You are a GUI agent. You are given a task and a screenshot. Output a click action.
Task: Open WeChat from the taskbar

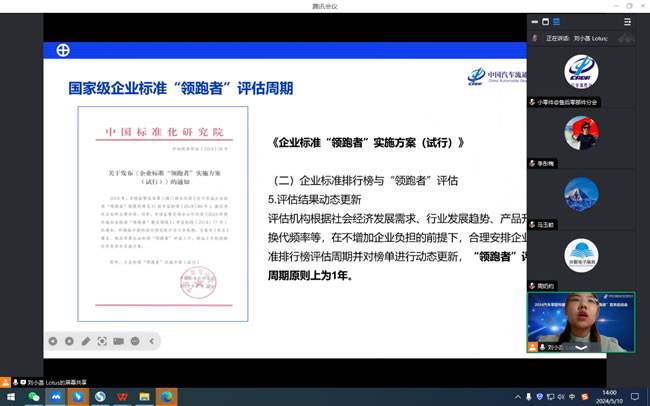click(34, 397)
